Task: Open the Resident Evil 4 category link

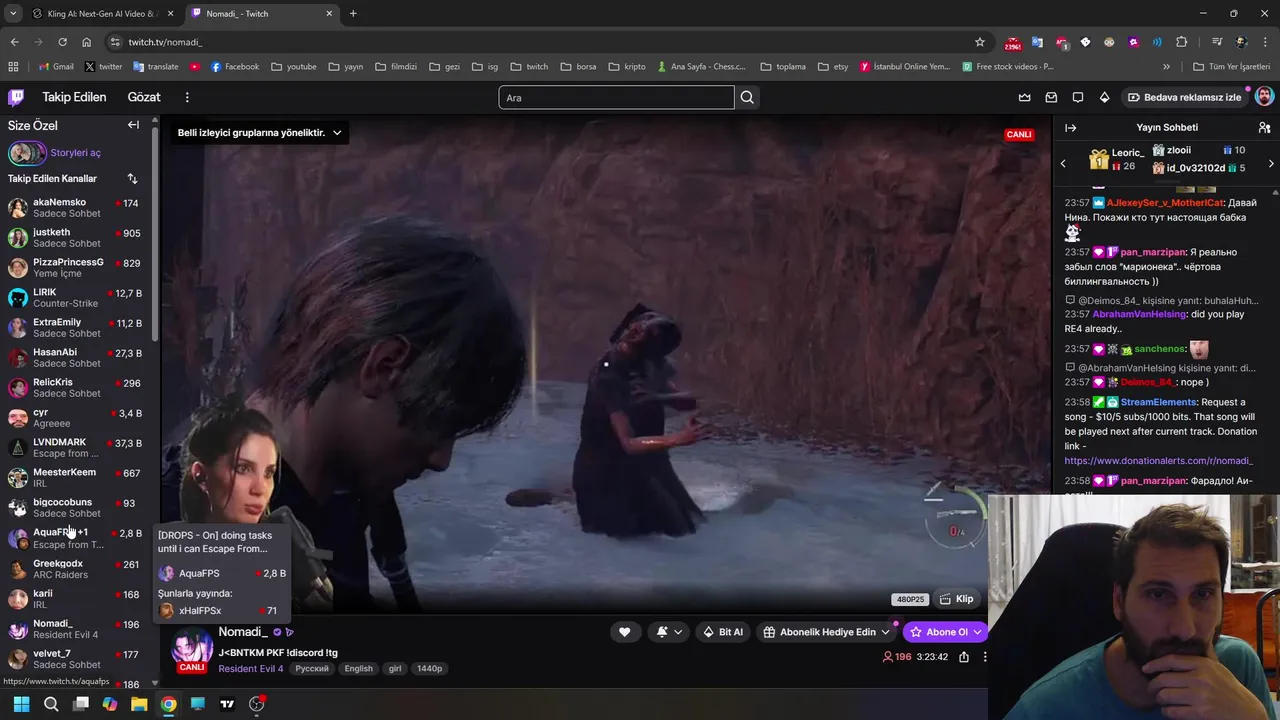Action: tap(251, 668)
